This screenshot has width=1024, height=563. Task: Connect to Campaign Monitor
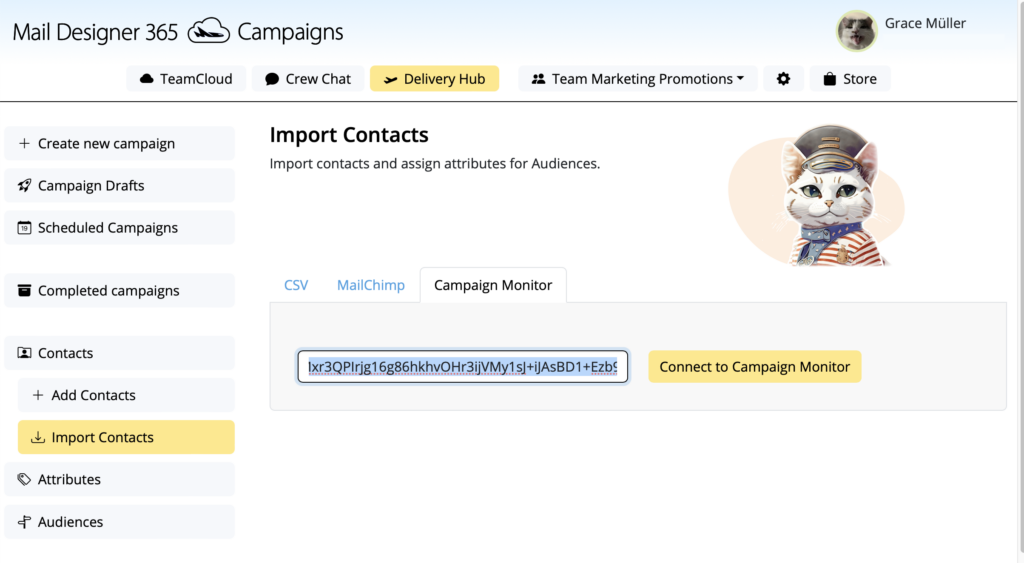point(754,366)
